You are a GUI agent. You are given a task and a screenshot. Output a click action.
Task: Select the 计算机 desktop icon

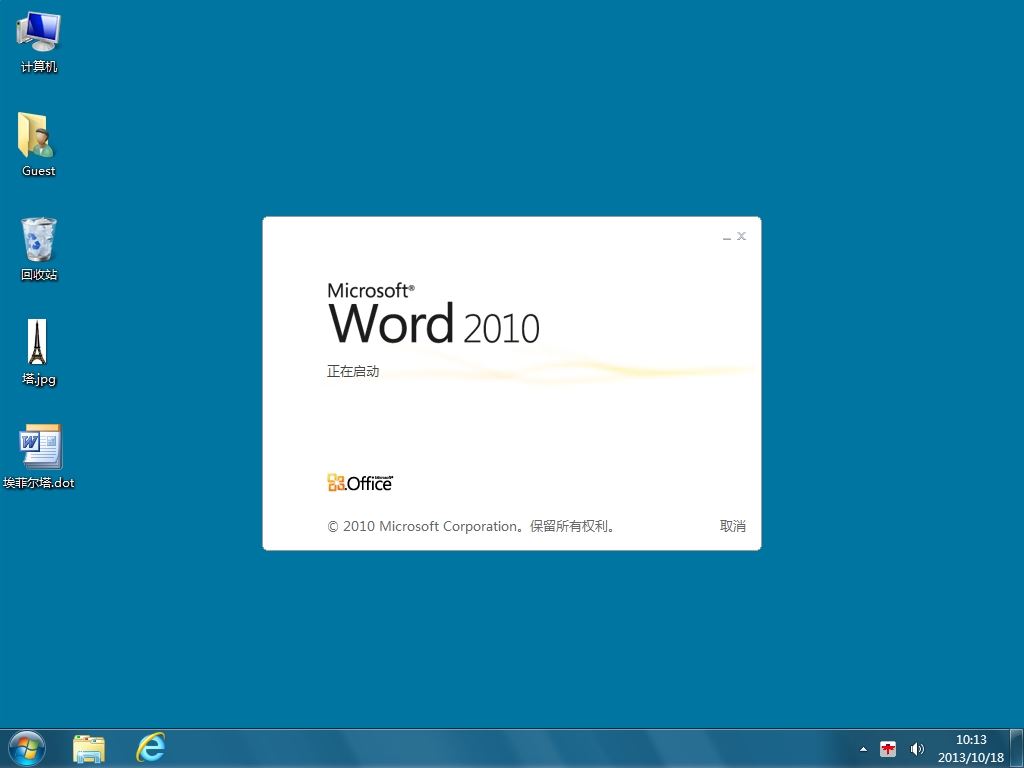point(39,42)
